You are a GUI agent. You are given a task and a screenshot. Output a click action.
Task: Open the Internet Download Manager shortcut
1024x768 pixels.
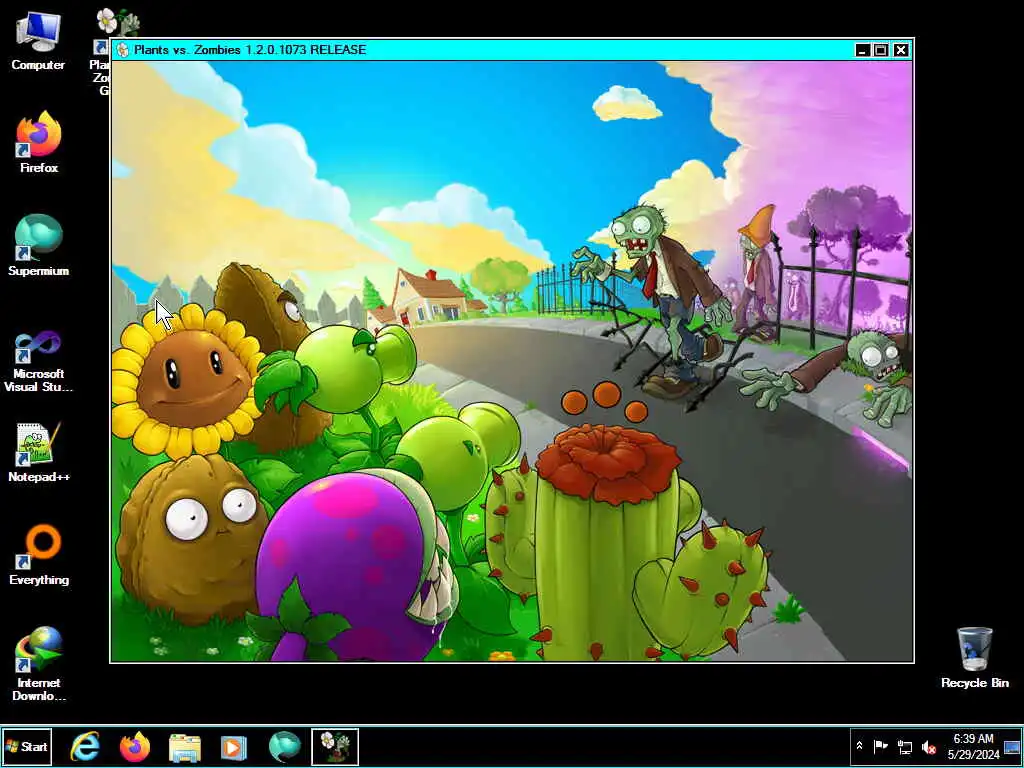39,664
